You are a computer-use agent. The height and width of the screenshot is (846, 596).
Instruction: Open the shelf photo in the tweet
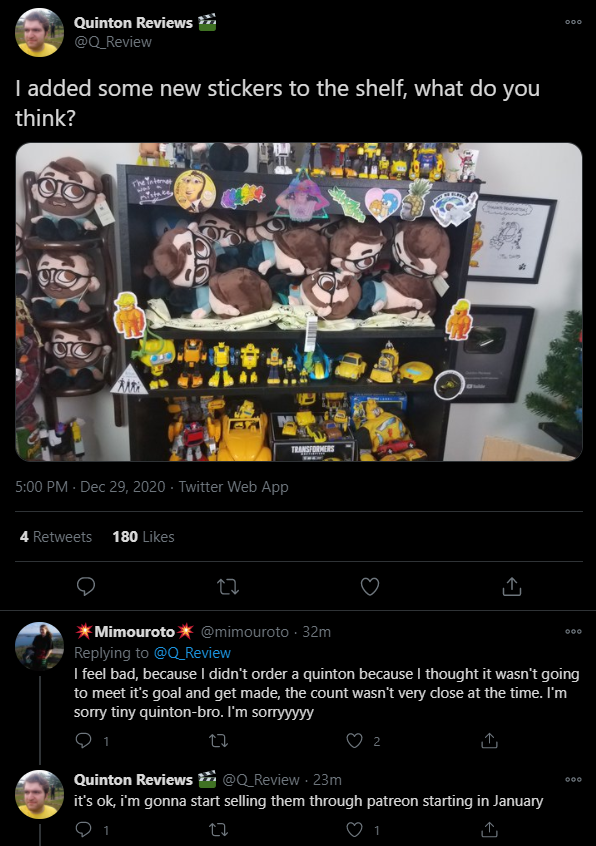(299, 302)
